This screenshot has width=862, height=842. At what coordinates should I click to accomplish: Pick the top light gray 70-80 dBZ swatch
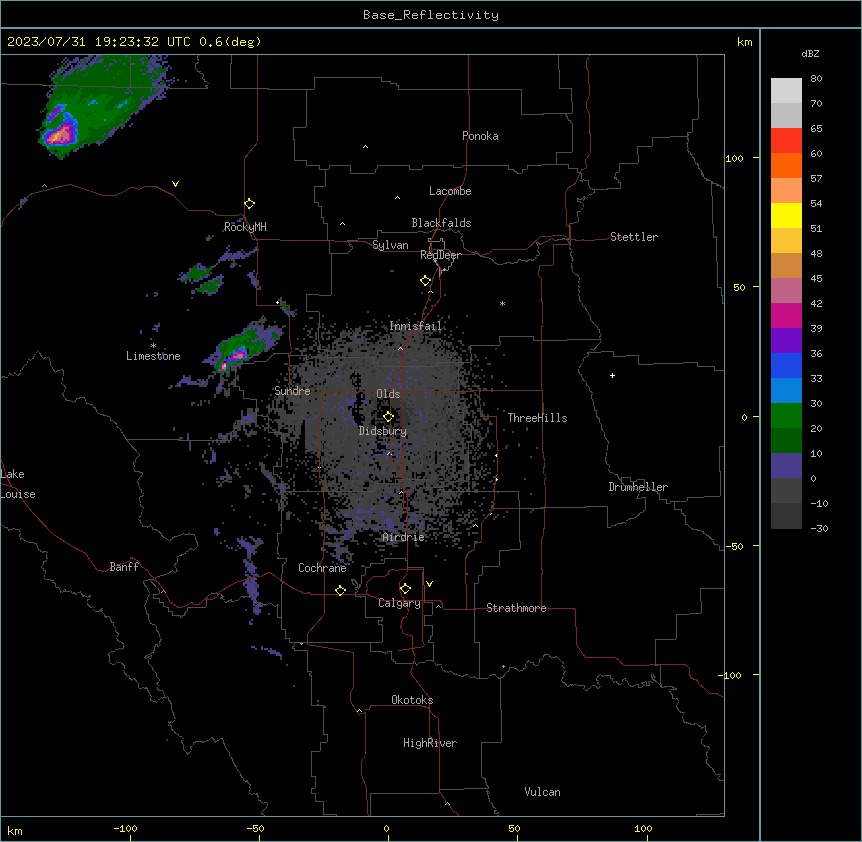click(x=786, y=91)
